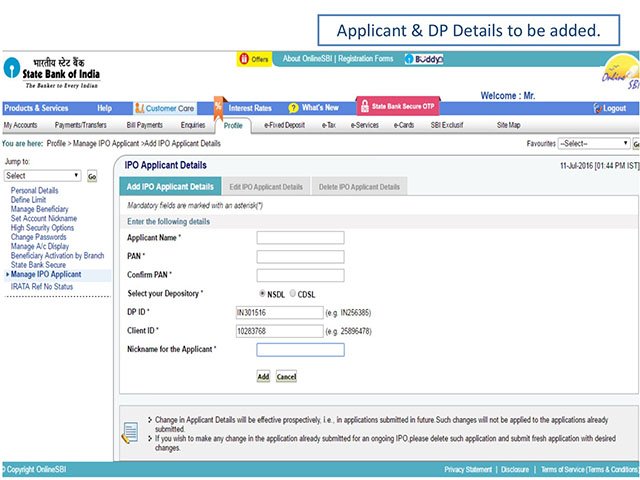Open Disclosure footer link
The image size is (640, 480).
pos(515,470)
